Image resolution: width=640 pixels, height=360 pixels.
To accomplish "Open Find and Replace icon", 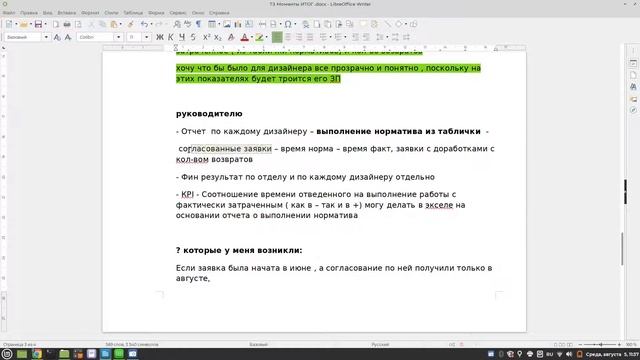I will click(x=177, y=24).
